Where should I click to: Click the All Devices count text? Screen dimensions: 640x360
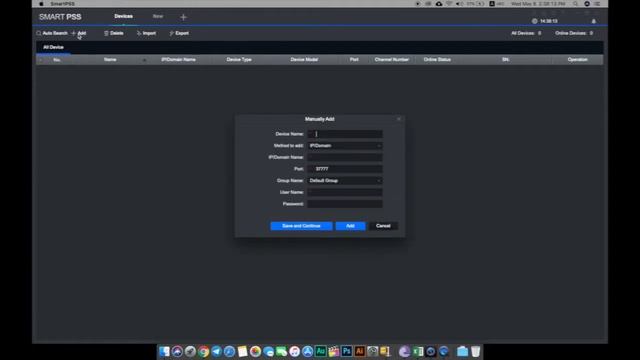pos(526,33)
